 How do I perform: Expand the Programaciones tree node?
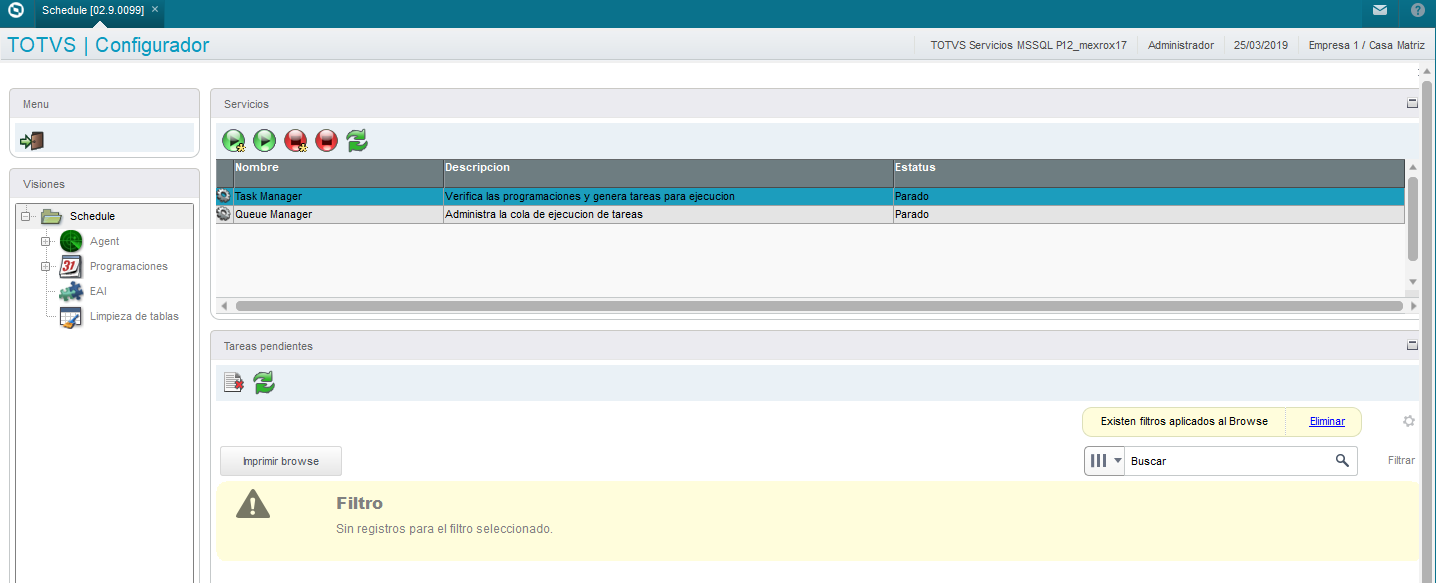[x=45, y=266]
